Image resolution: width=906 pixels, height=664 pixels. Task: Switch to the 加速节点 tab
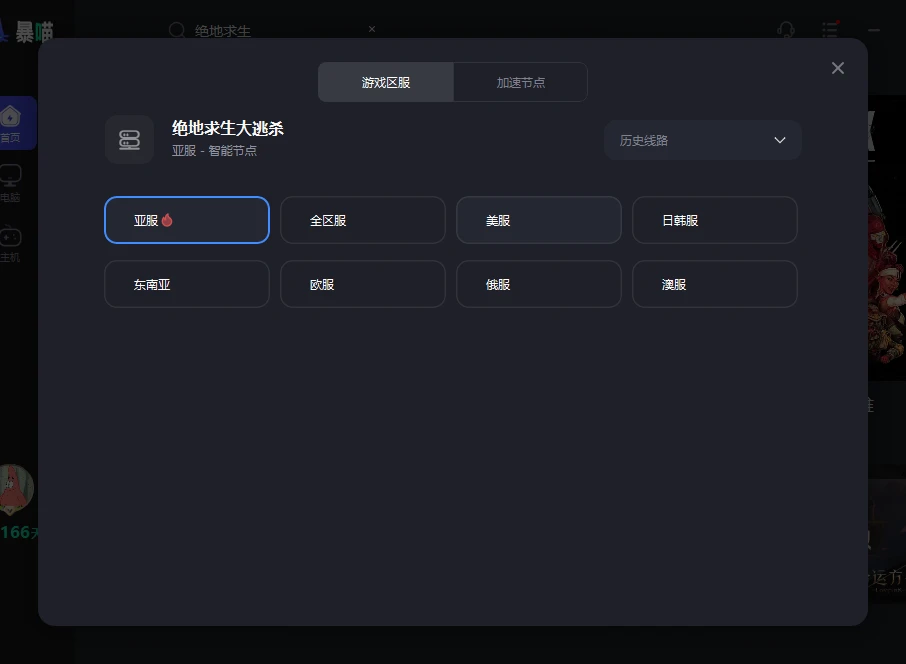(521, 83)
